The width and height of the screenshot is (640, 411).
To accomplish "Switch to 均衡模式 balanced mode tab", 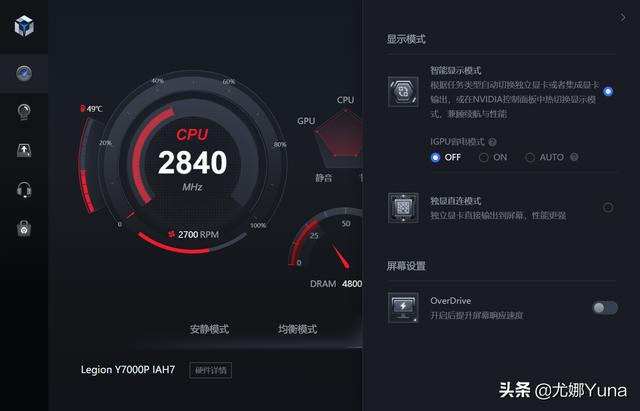I will [298, 329].
